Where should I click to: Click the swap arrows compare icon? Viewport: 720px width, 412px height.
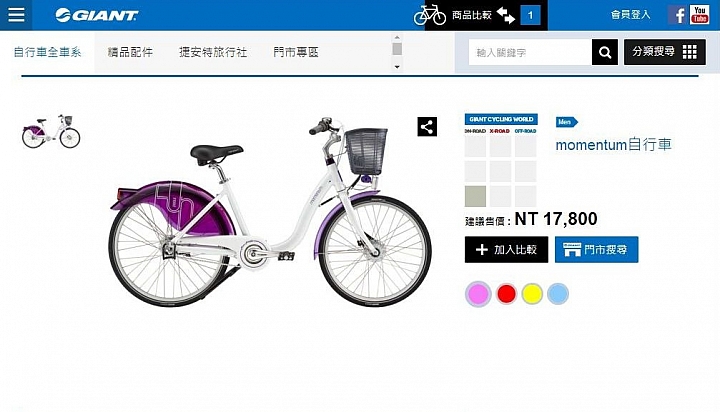506,15
